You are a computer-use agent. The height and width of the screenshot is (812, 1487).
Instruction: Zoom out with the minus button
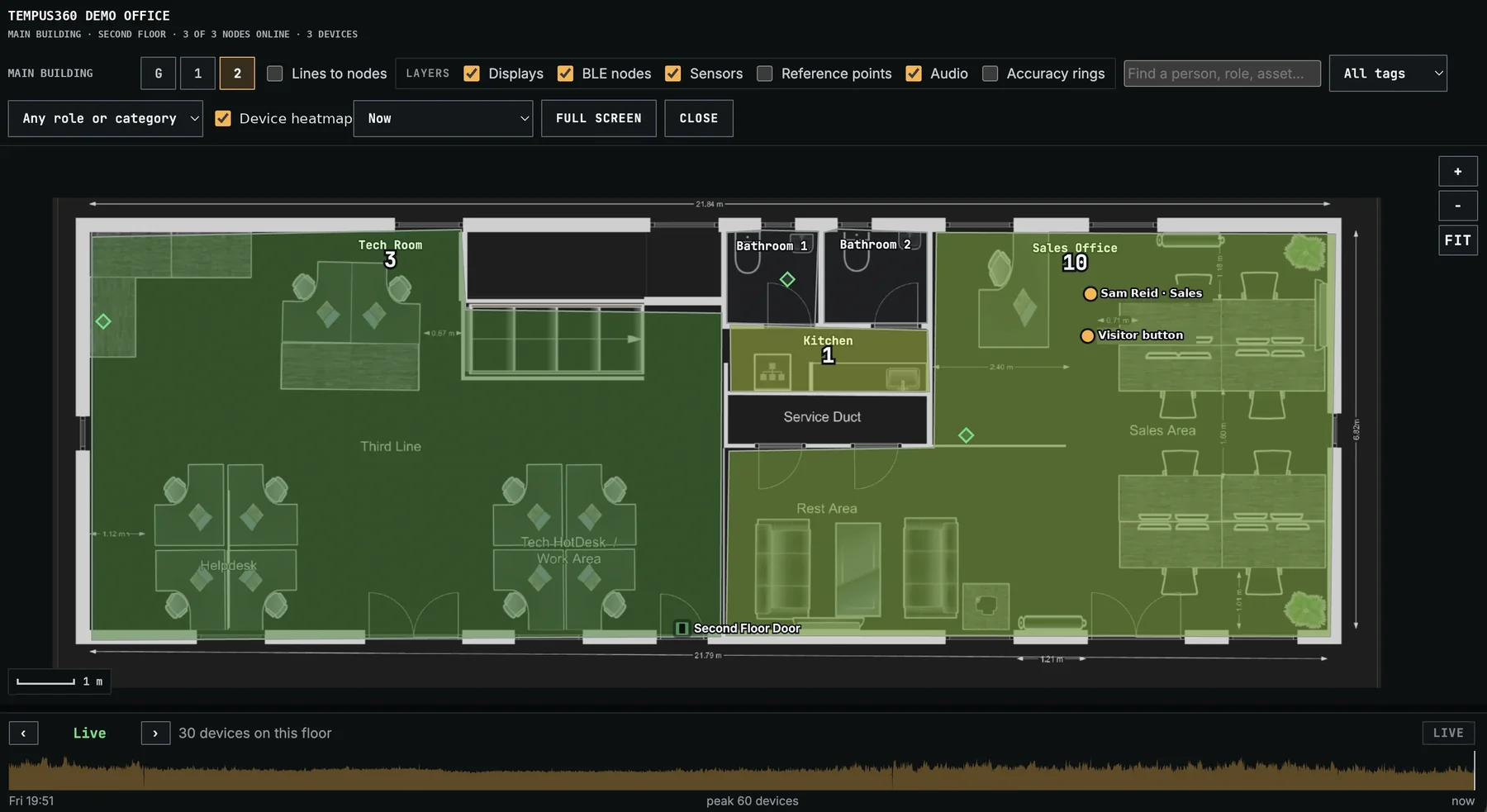1458,206
